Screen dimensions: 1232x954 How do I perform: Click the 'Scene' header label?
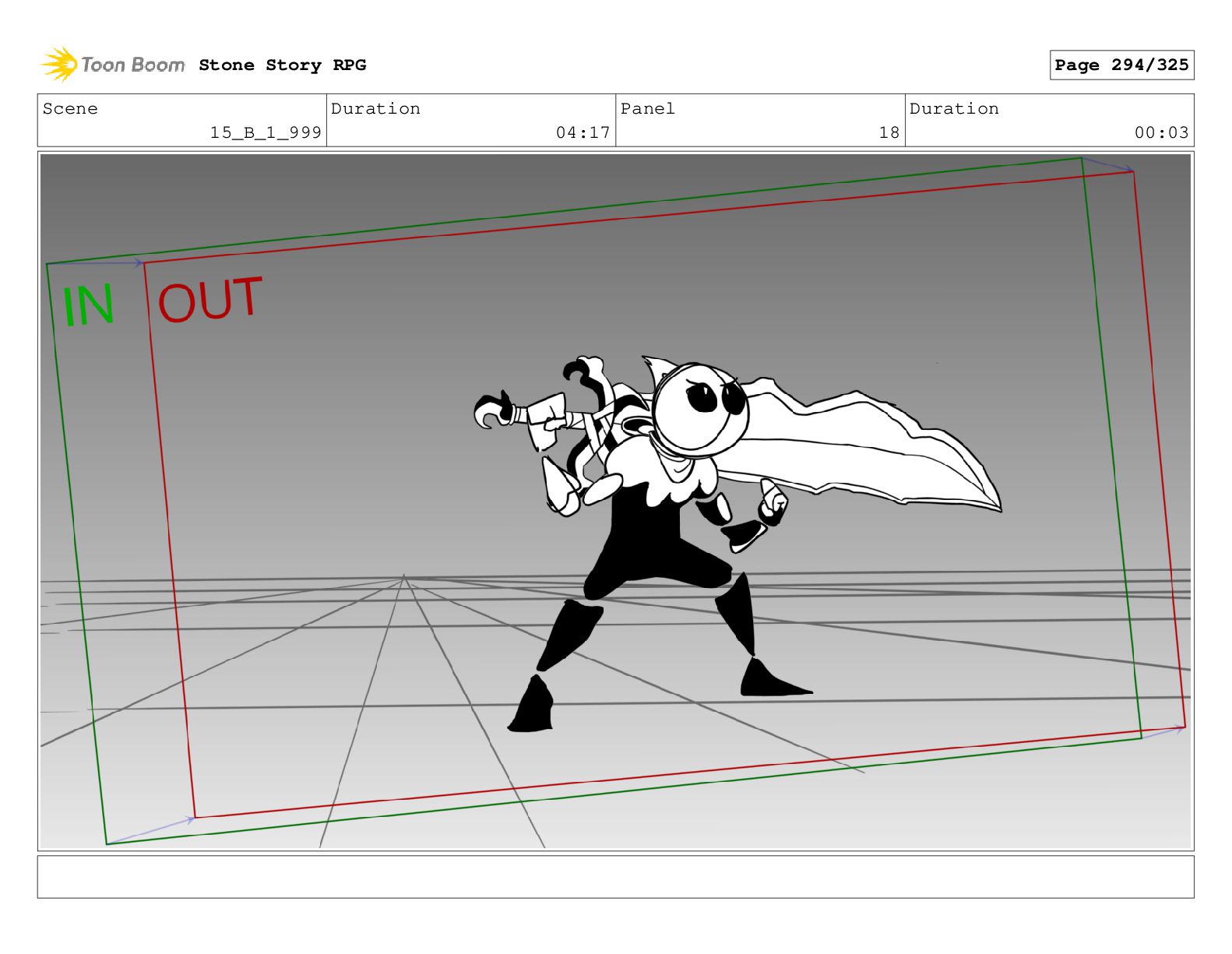(70, 109)
